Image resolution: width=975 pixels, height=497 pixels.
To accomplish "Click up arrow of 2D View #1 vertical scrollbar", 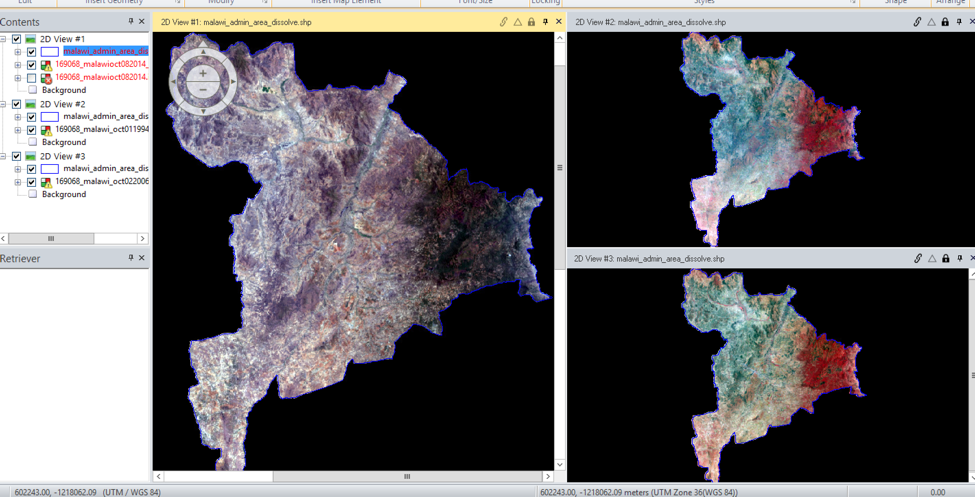I will point(560,38).
